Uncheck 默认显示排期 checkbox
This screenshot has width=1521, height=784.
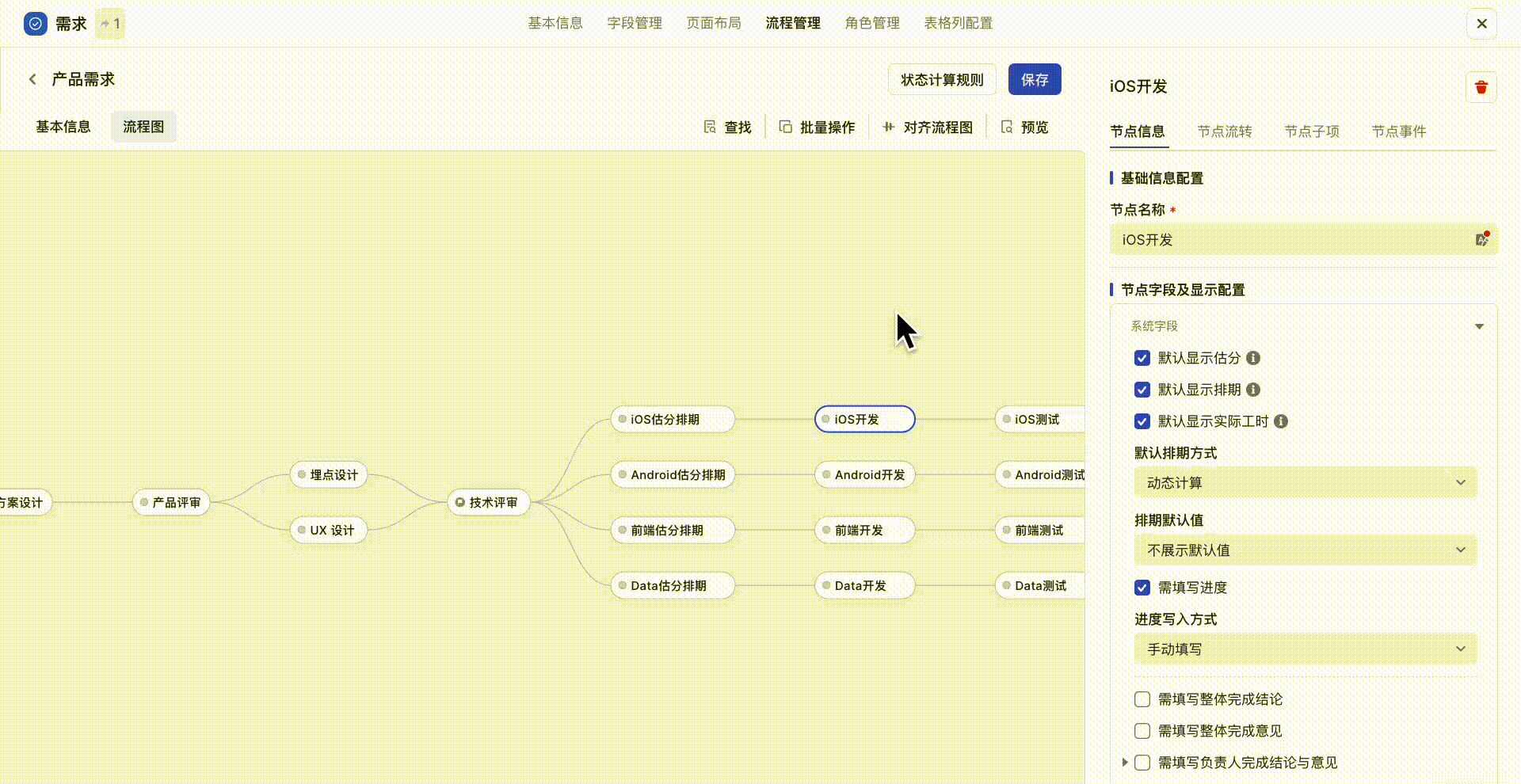point(1142,390)
